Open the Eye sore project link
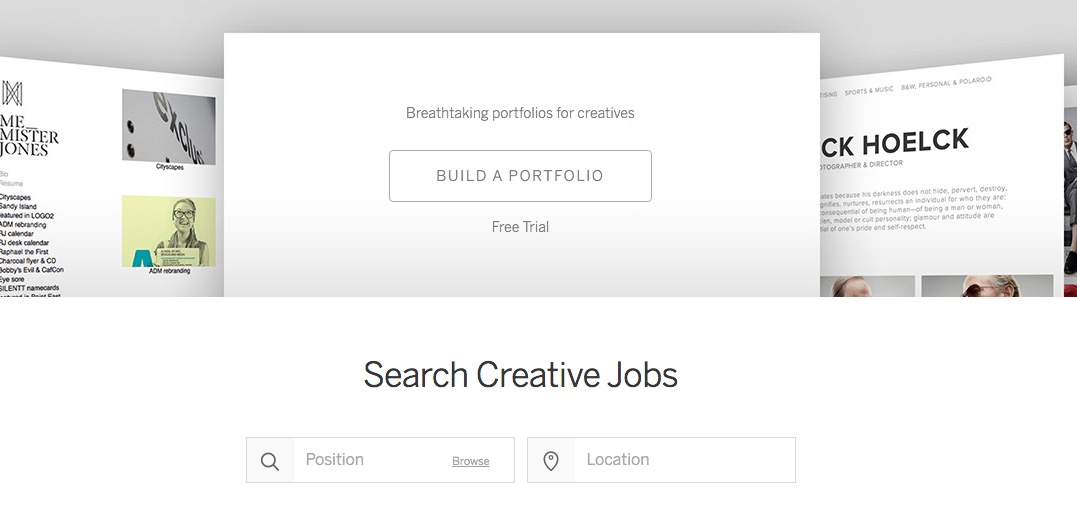This screenshot has height=524, width=1077. coord(12,280)
